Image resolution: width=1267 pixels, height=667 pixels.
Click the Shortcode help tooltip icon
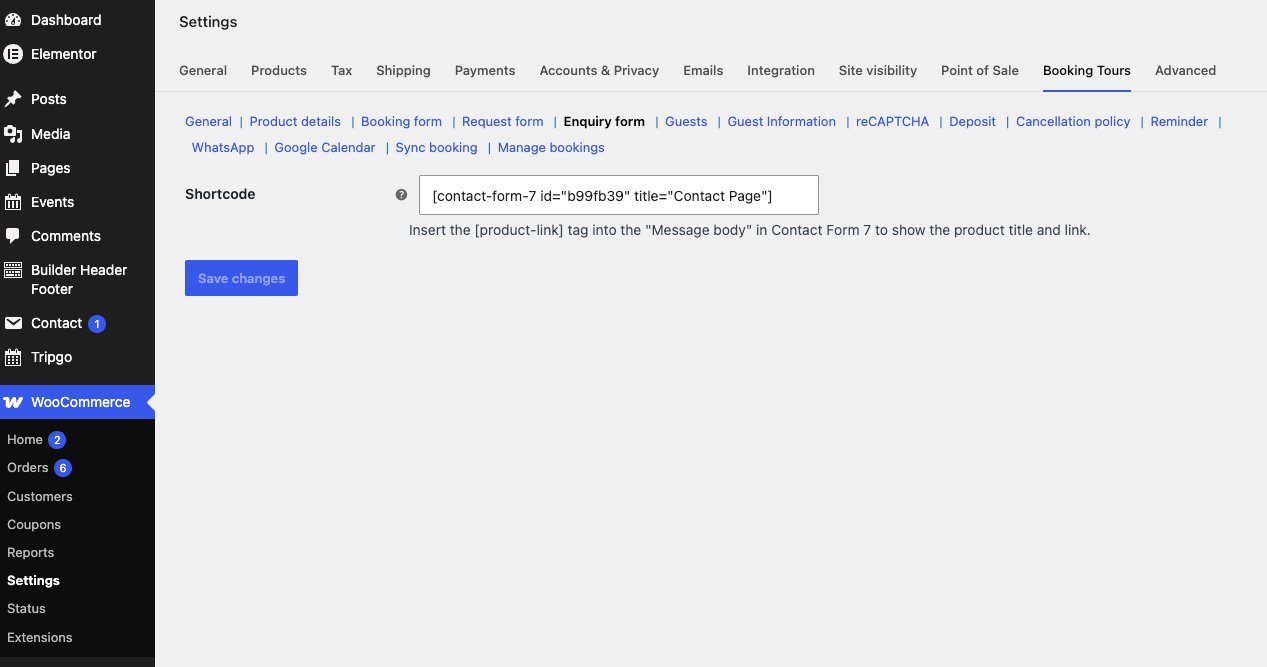[401, 195]
